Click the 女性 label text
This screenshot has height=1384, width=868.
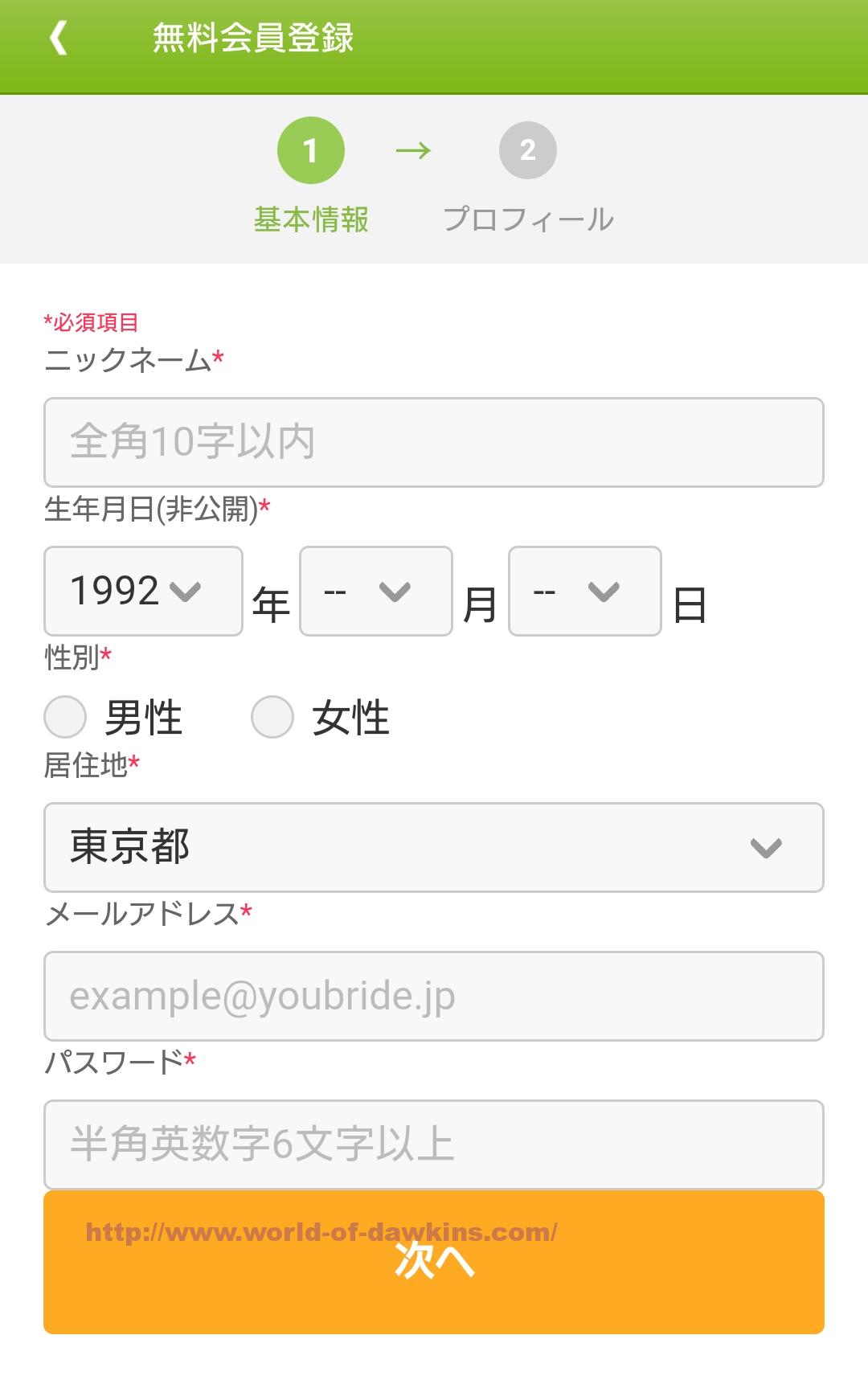351,718
